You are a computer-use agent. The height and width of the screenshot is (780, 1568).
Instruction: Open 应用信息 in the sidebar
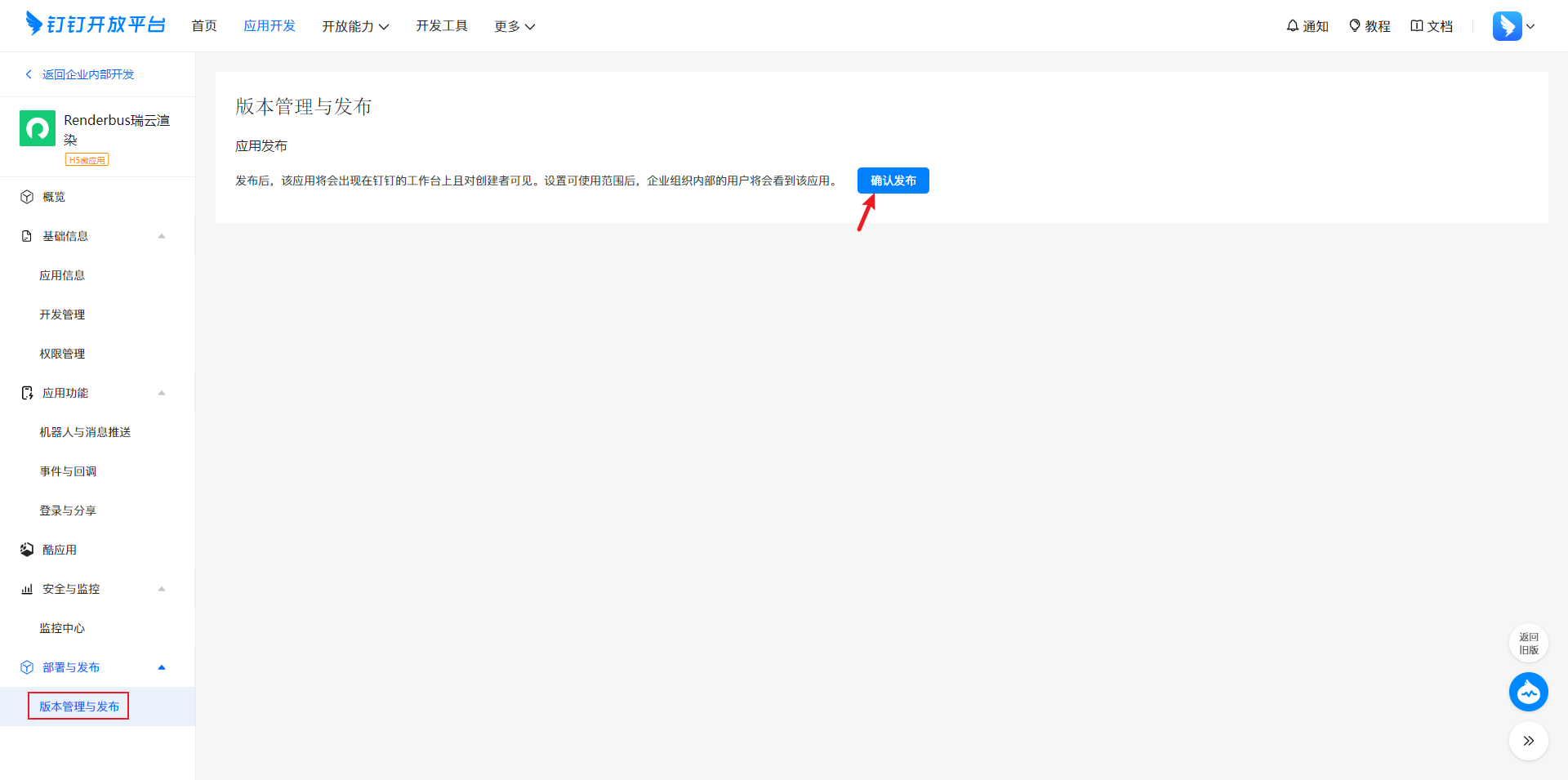tap(62, 275)
